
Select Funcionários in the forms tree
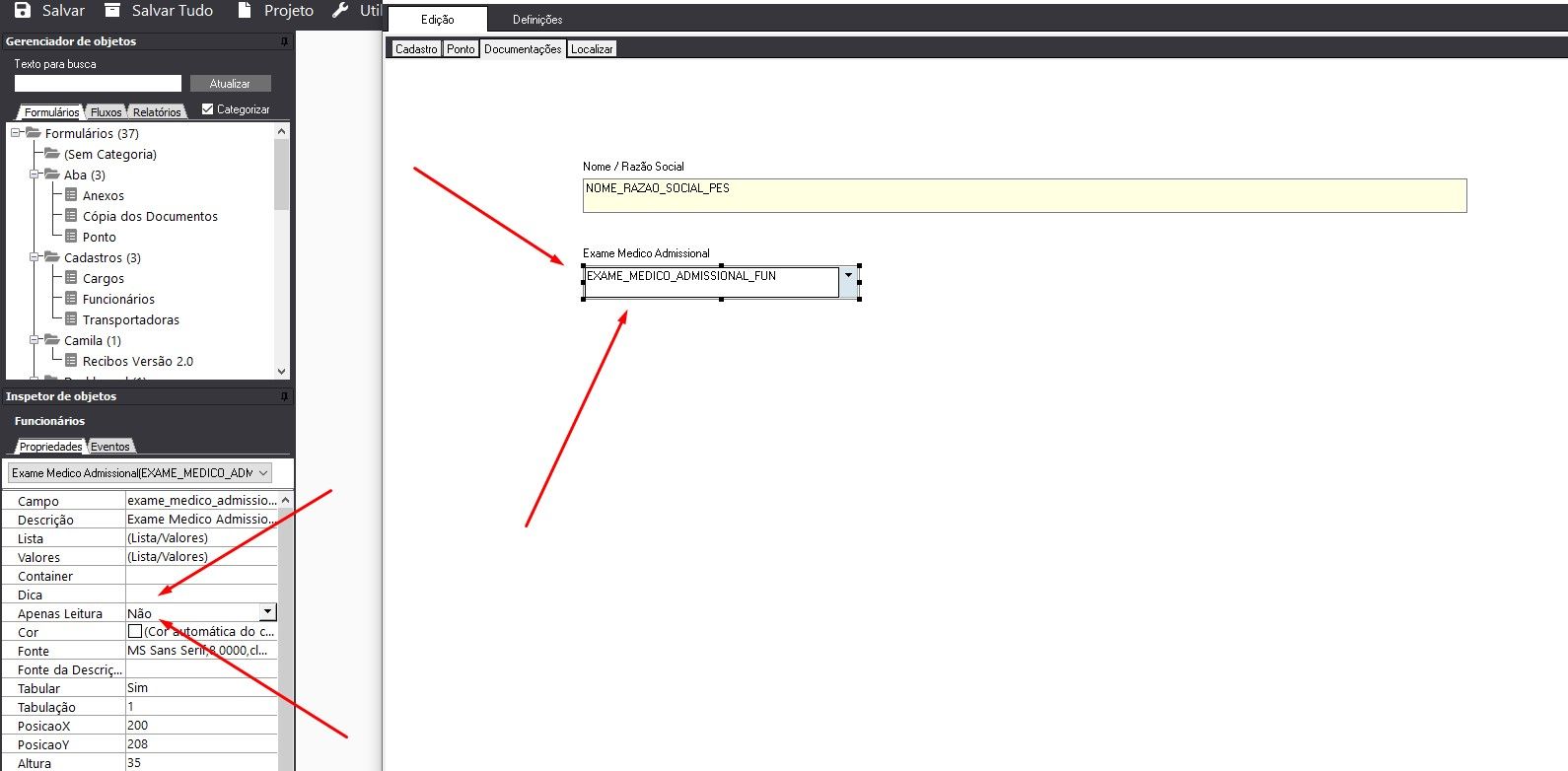point(118,299)
